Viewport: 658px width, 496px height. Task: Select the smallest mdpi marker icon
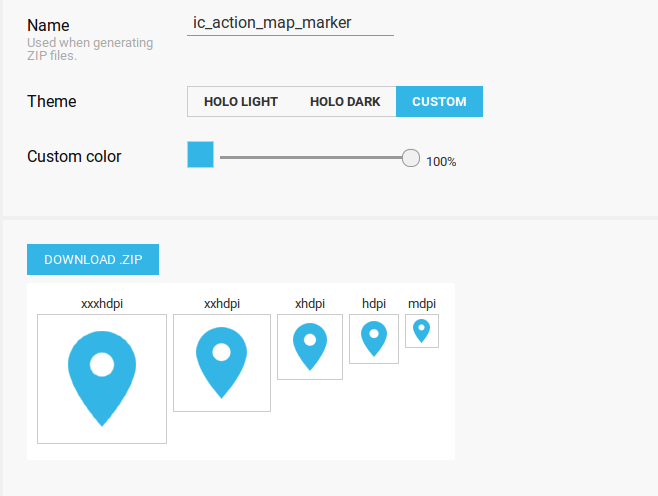[422, 331]
